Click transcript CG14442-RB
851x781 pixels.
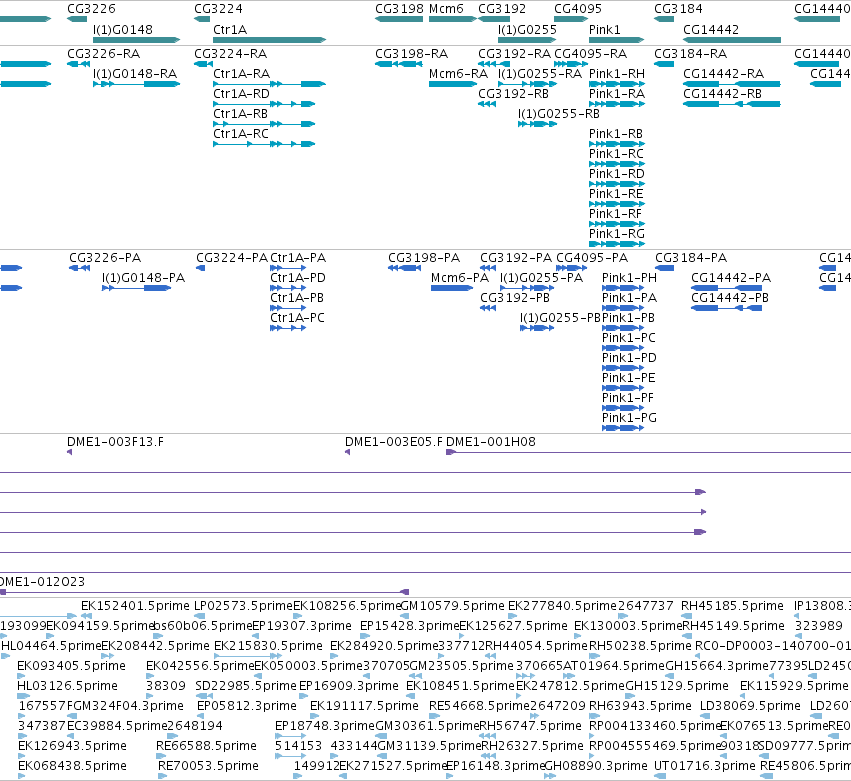[x=722, y=93]
